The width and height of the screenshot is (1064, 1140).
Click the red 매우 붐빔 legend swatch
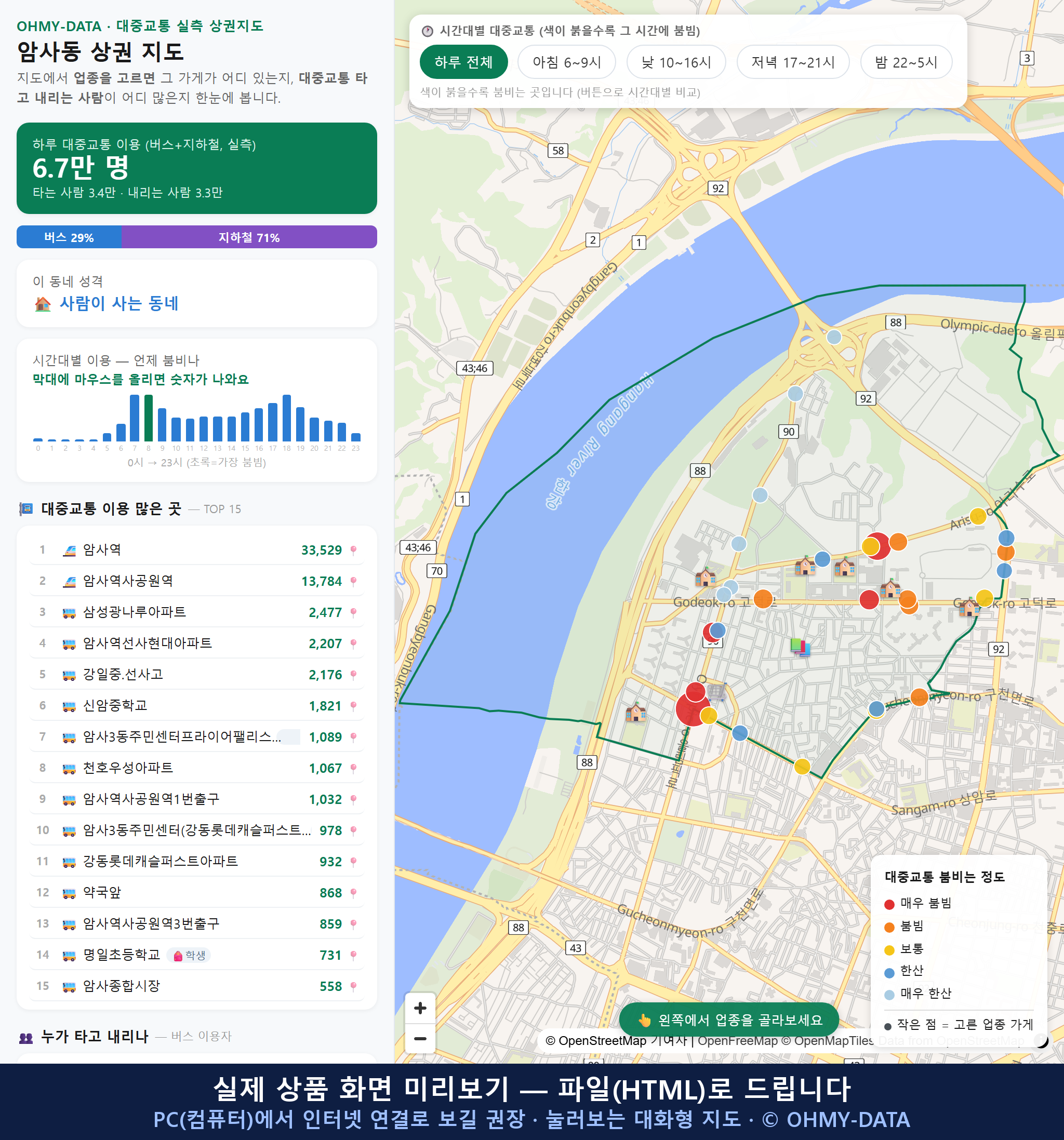(x=889, y=904)
